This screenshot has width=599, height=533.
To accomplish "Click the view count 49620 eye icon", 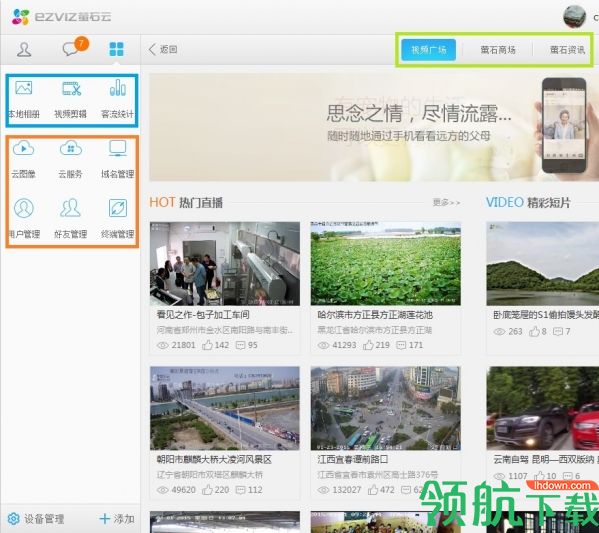I will (163, 490).
